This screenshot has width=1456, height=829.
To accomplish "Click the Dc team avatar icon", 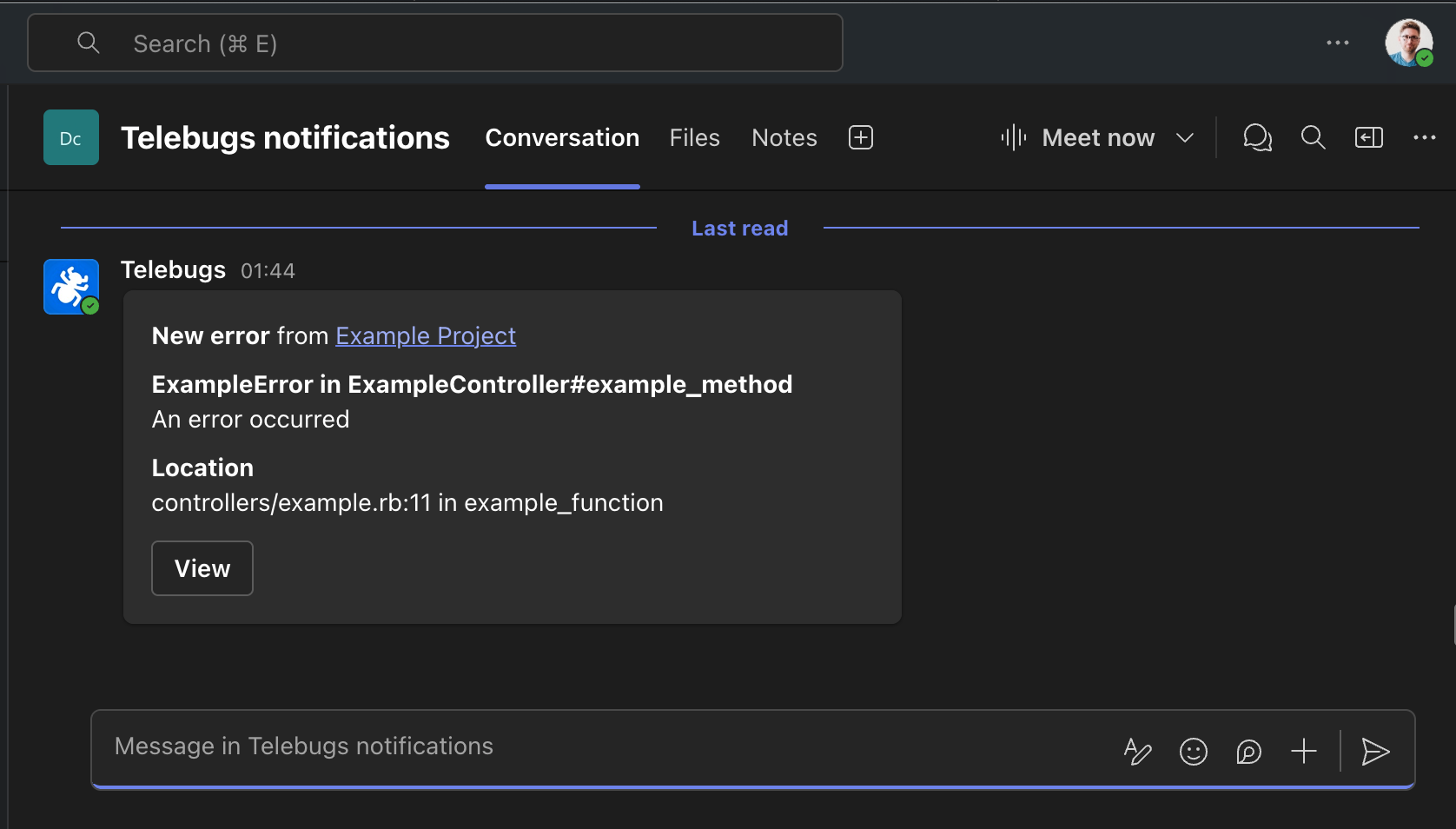I will tap(70, 137).
